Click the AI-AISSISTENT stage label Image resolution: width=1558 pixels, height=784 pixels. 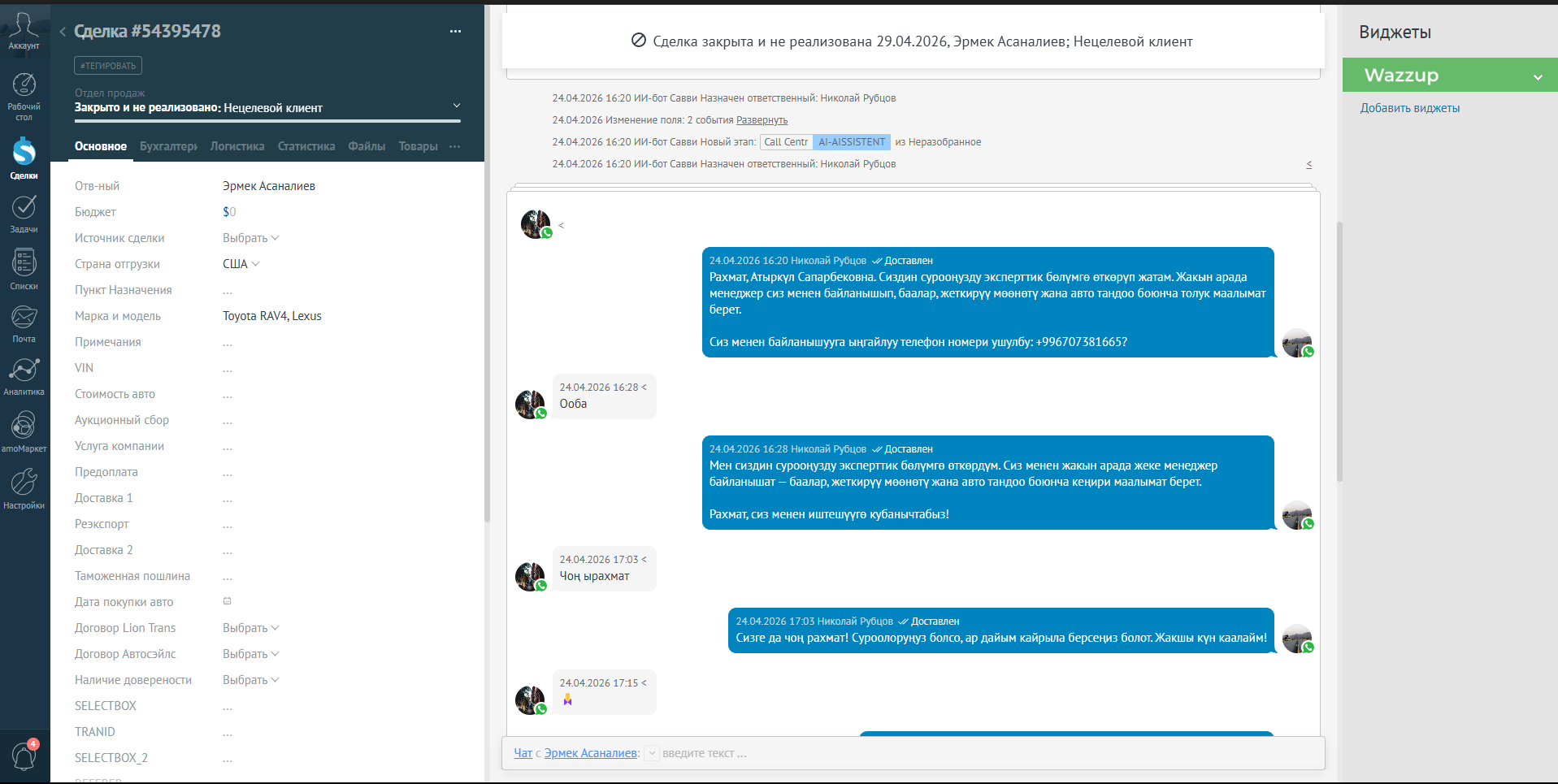(x=852, y=142)
